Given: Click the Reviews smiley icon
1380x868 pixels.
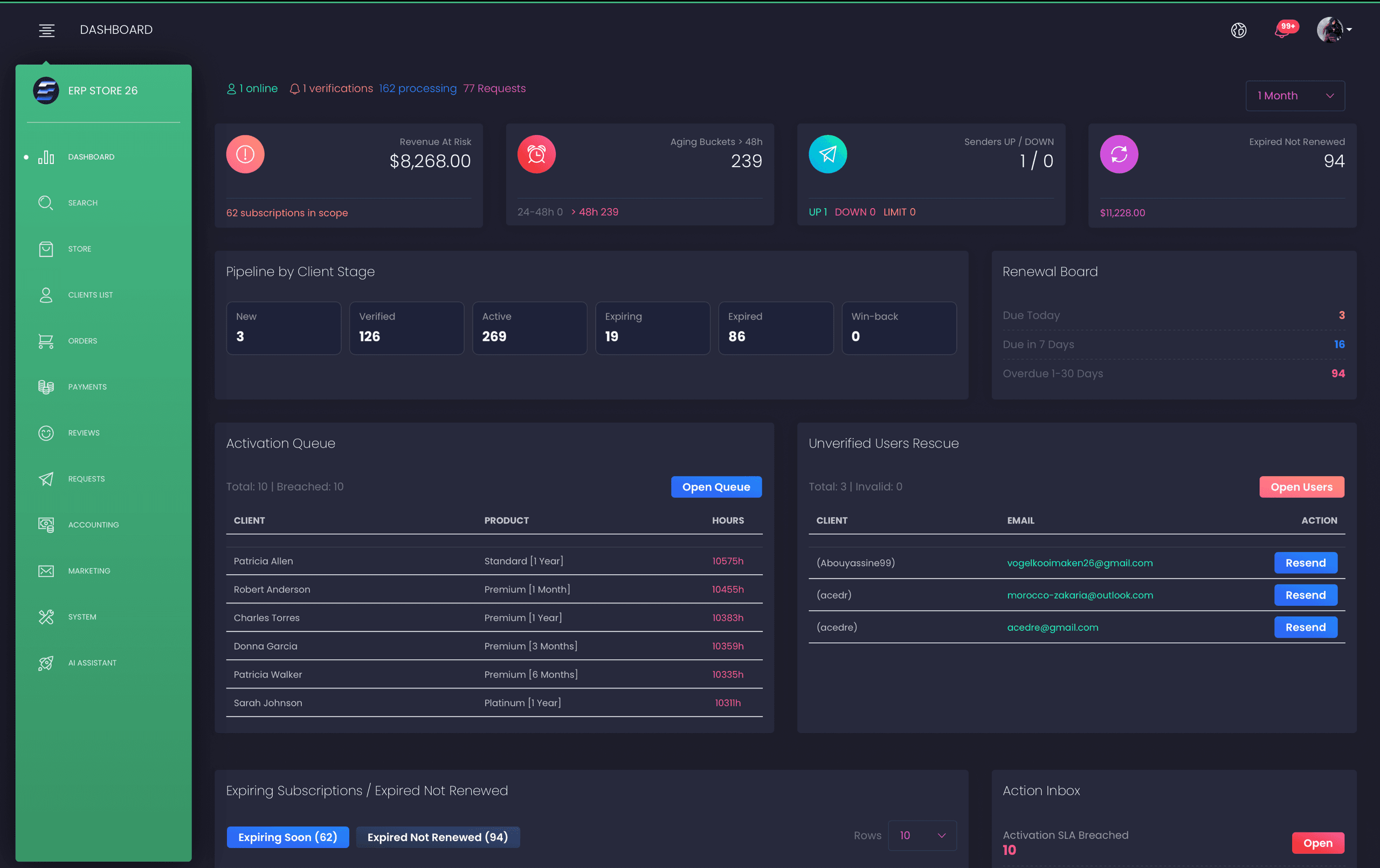Looking at the screenshot, I should tap(46, 433).
